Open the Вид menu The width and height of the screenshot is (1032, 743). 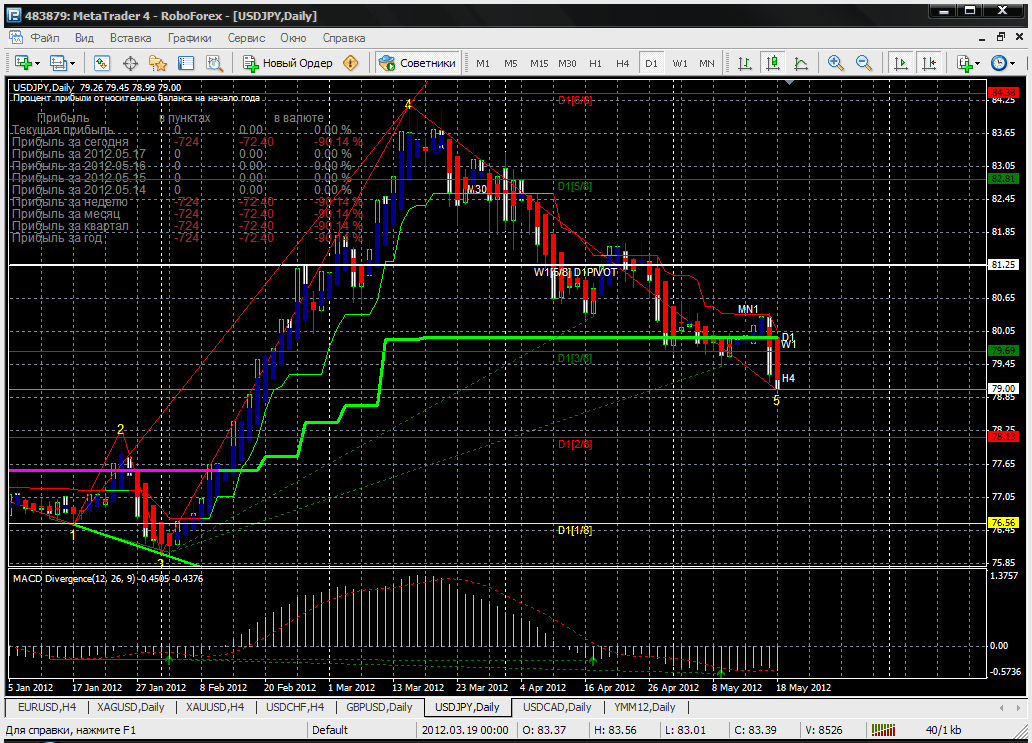pos(84,38)
